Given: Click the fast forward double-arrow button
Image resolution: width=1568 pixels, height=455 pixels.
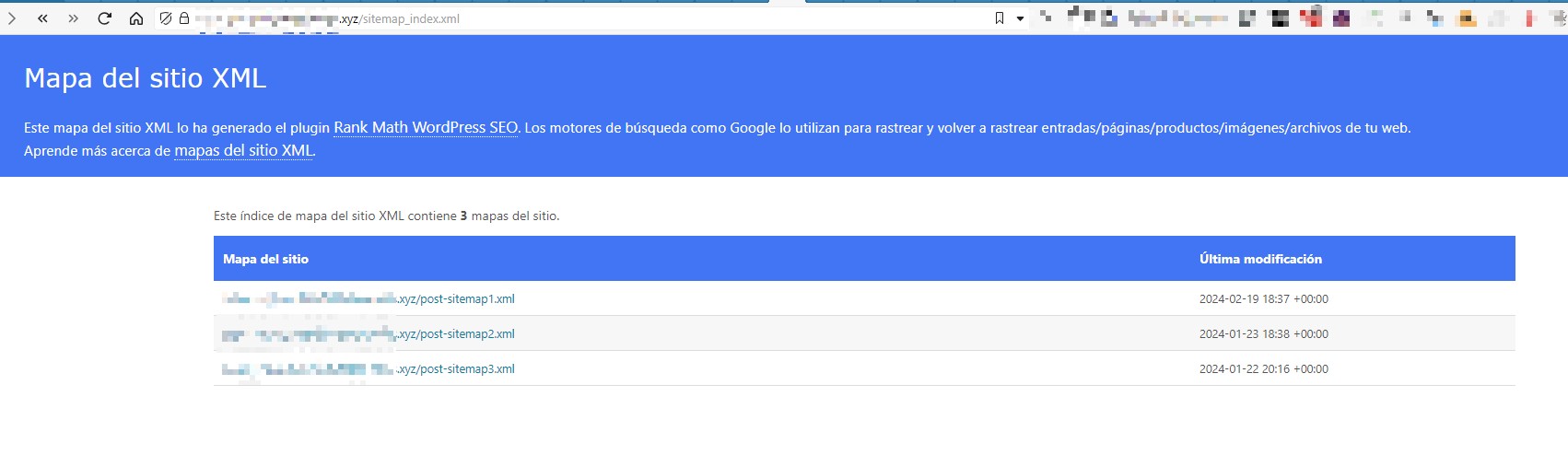Looking at the screenshot, I should coord(74,18).
